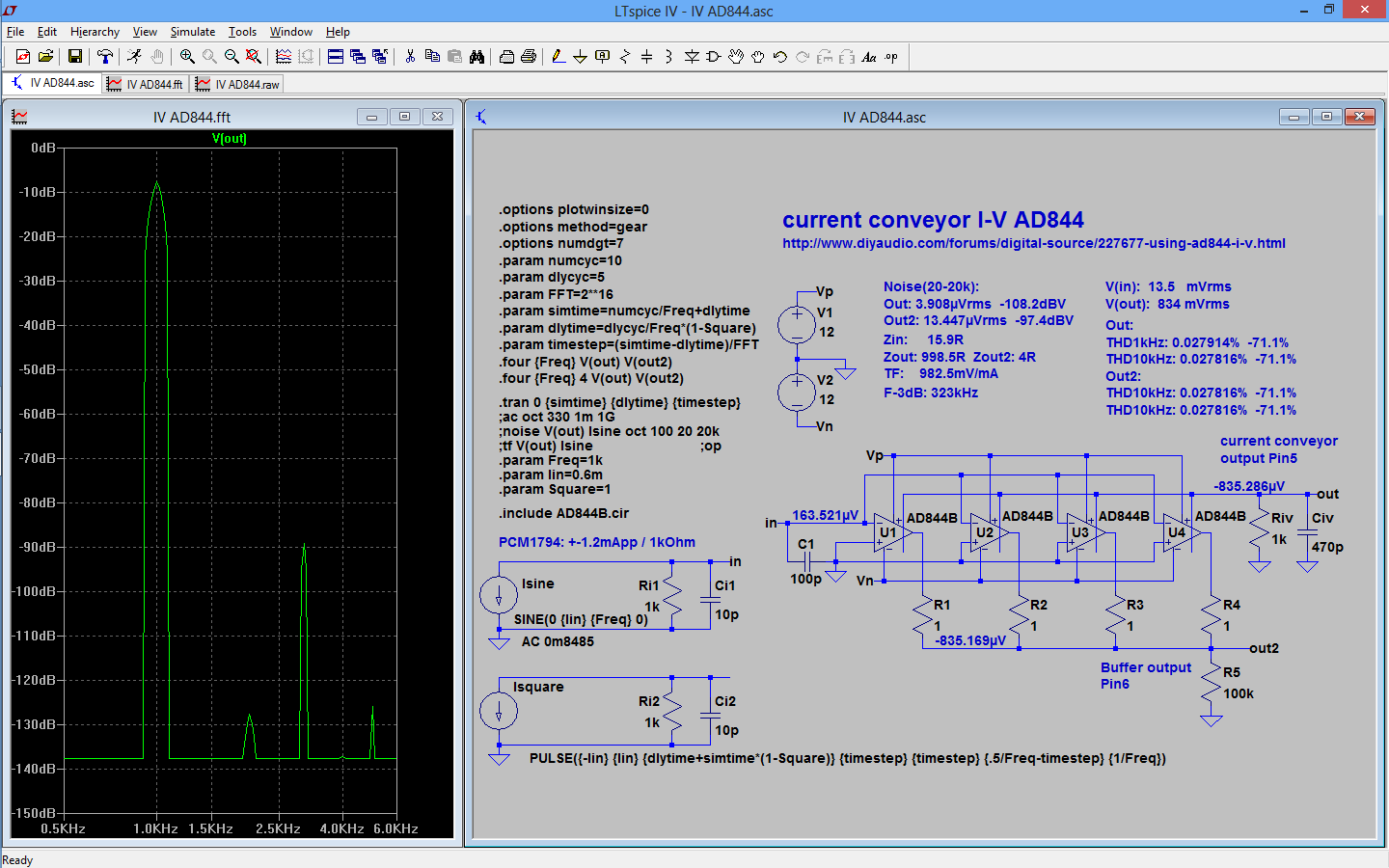Viewport: 1389px width, 868px height.
Task: Select the Cut scissors tool
Action: pyautogui.click(x=410, y=57)
